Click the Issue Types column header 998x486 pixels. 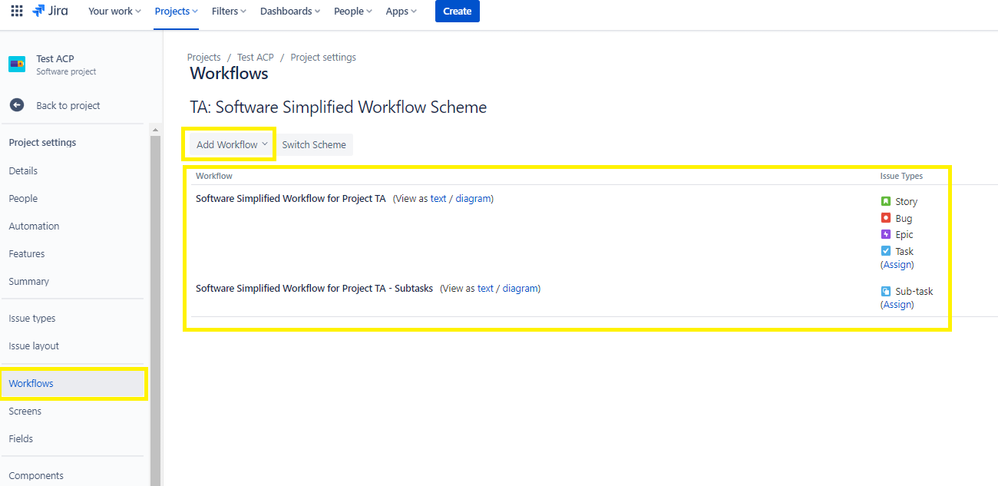901,176
